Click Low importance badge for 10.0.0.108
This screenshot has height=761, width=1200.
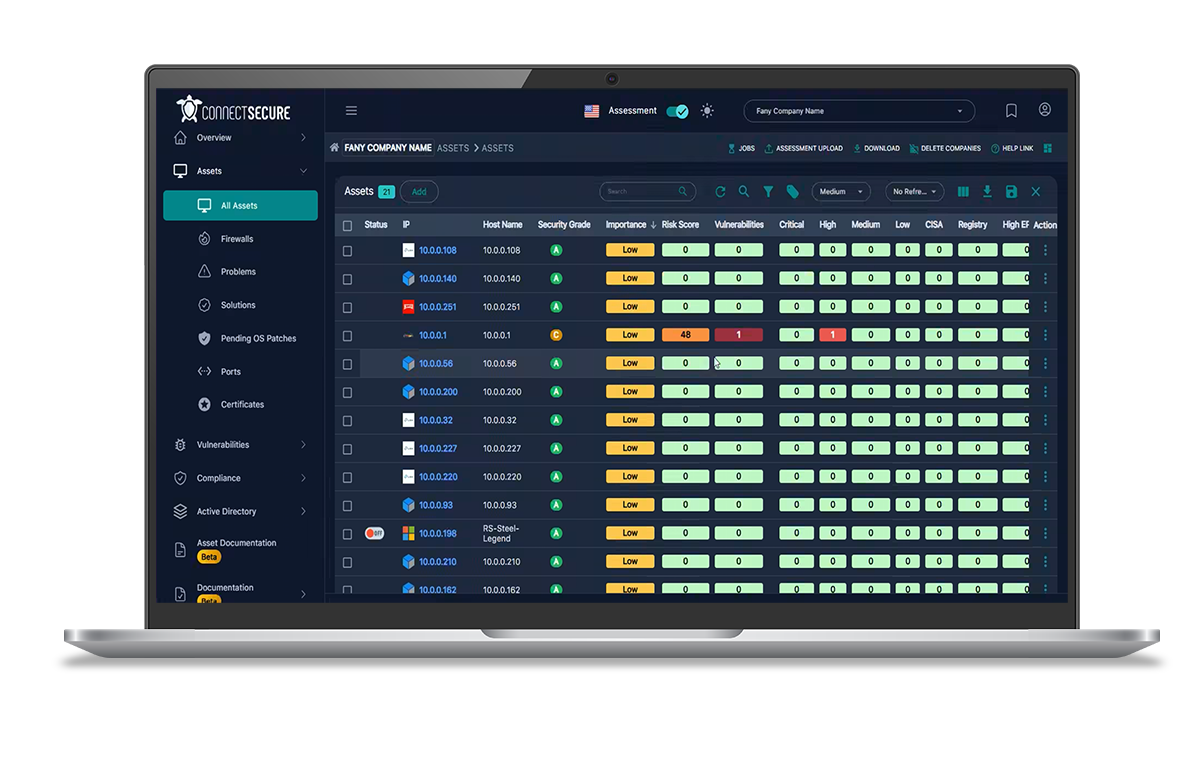tap(630, 250)
